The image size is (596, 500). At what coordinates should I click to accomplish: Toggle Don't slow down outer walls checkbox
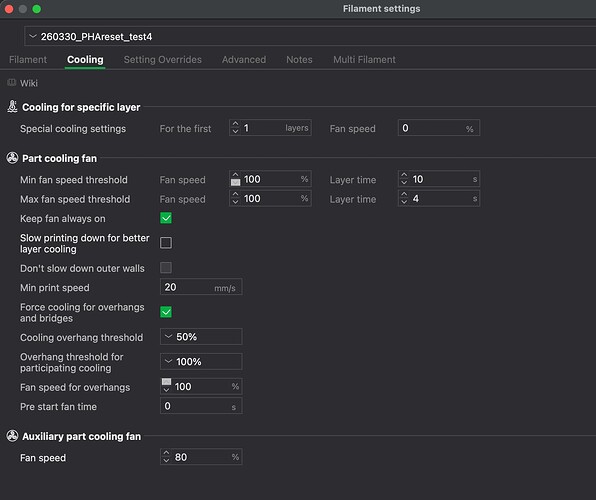click(x=166, y=267)
